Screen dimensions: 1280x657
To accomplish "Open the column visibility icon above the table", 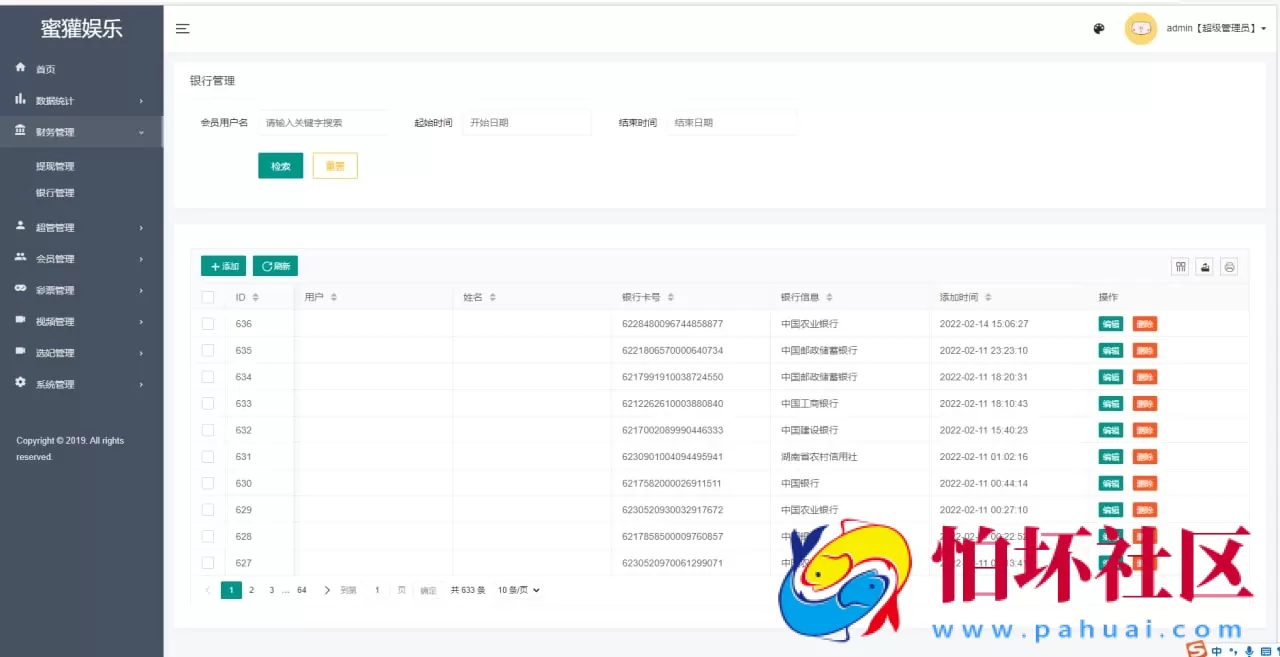I will point(1180,266).
